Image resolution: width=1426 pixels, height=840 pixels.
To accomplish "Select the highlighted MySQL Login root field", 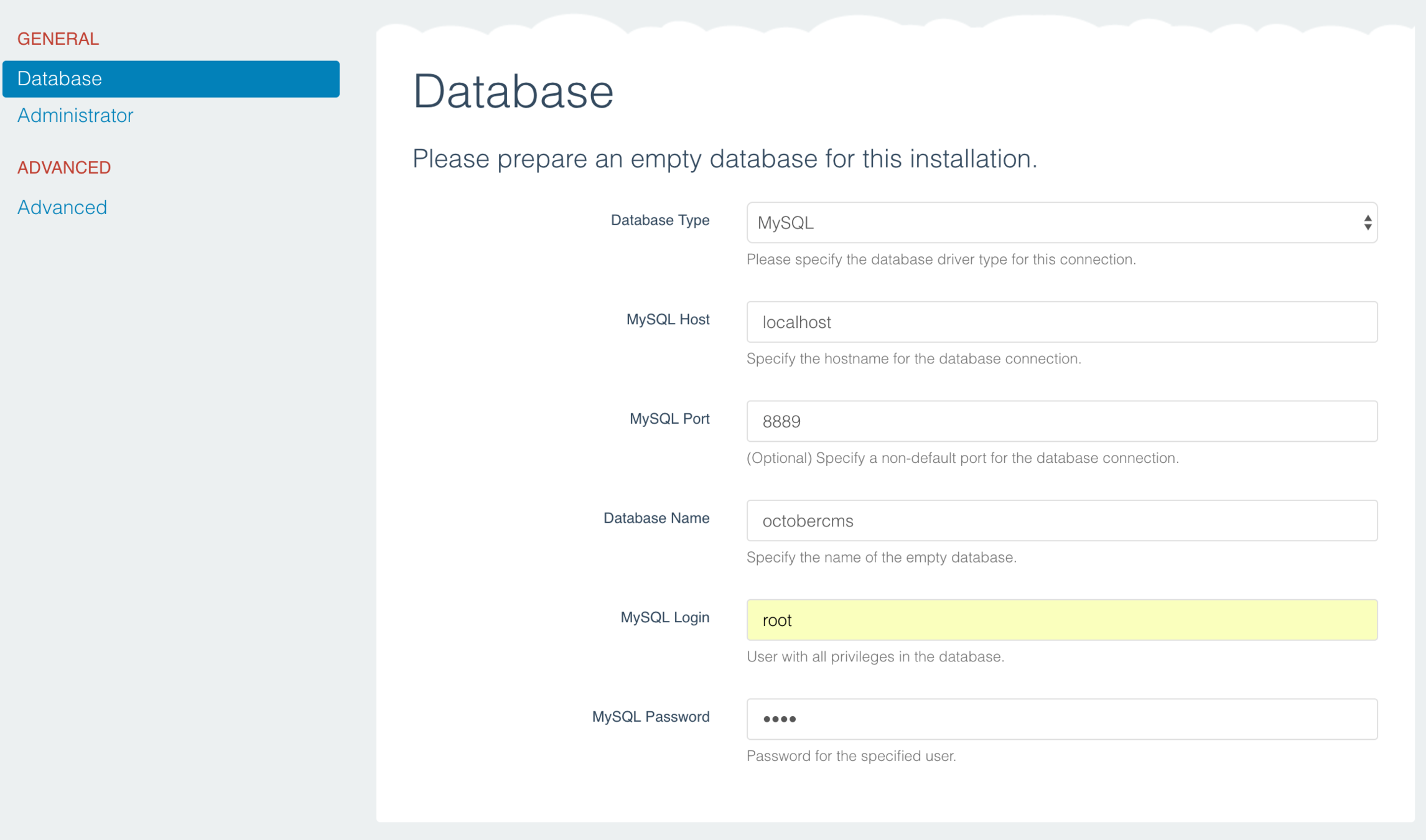I will (1061, 620).
